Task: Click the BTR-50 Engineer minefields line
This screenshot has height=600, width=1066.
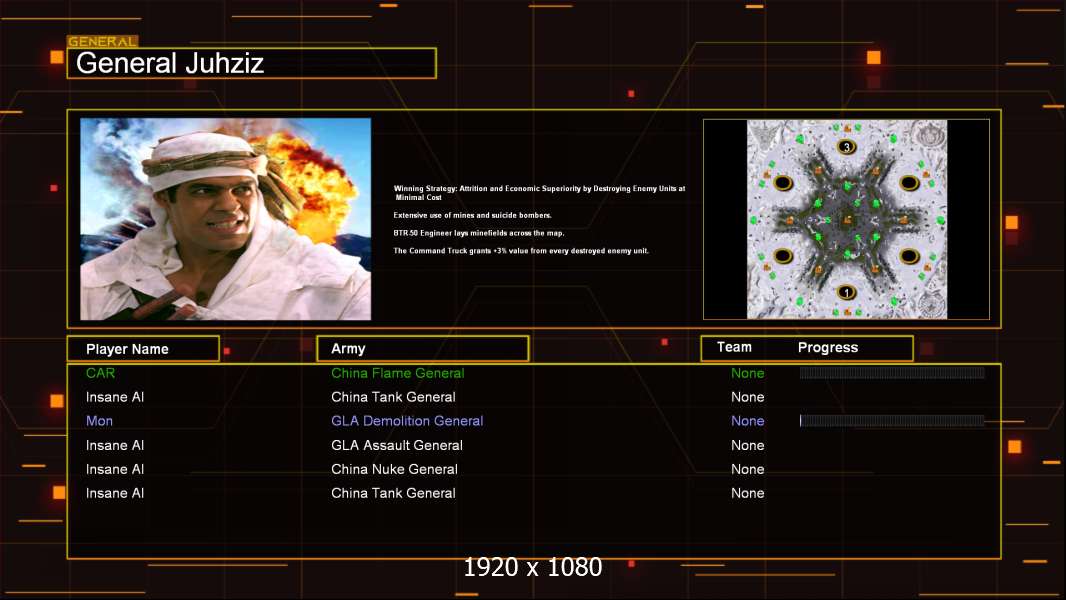Action: coord(479,233)
